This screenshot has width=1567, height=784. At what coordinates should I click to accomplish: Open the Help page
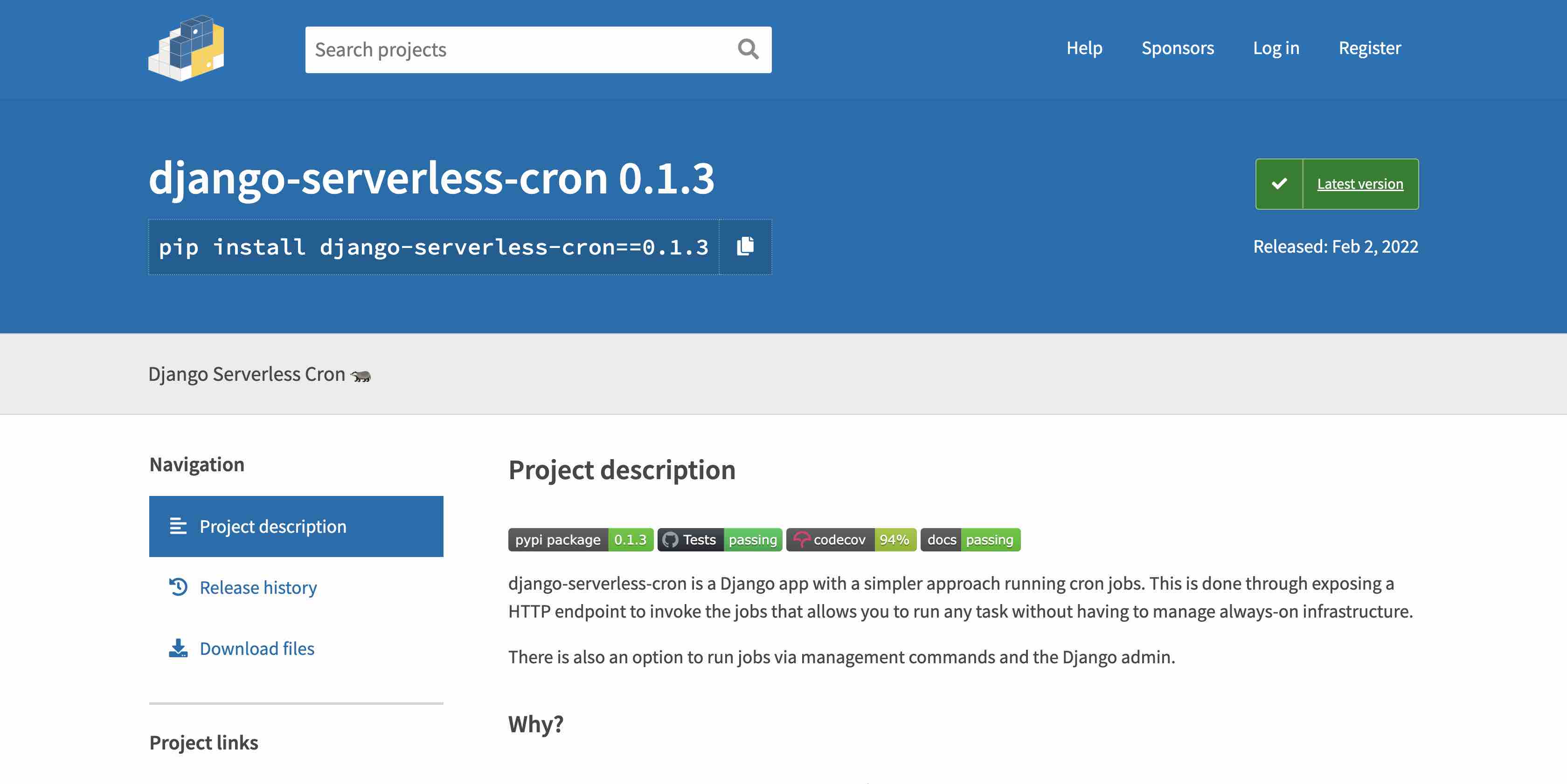[x=1084, y=48]
